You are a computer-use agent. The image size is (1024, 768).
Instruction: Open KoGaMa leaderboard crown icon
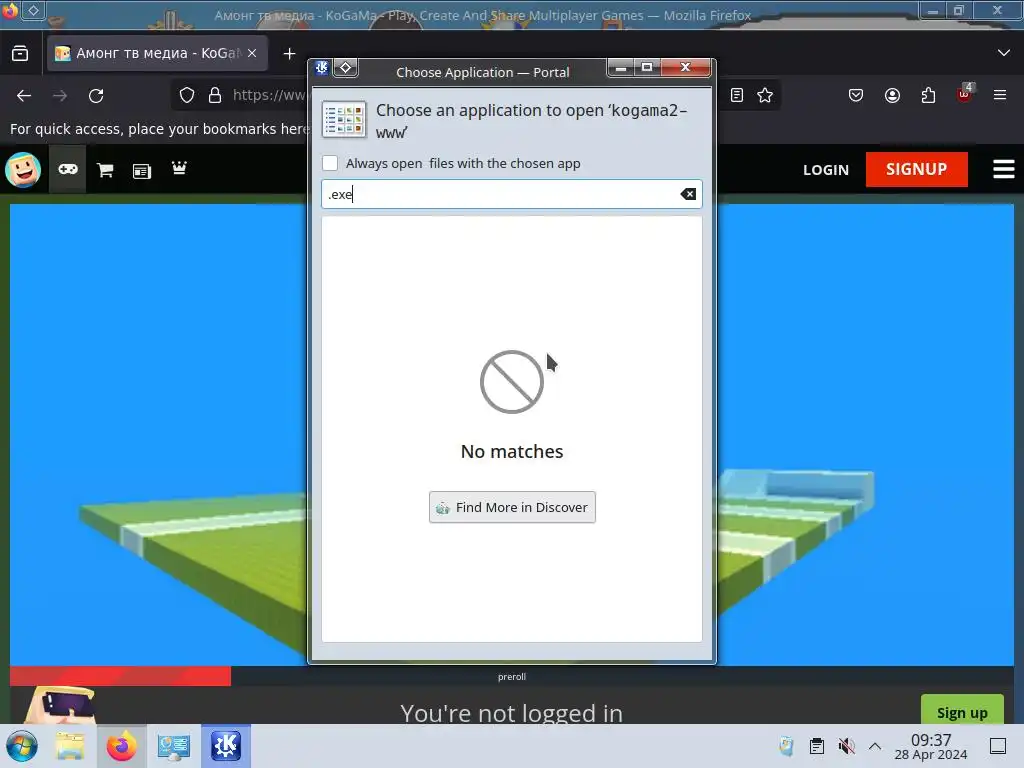tap(179, 168)
